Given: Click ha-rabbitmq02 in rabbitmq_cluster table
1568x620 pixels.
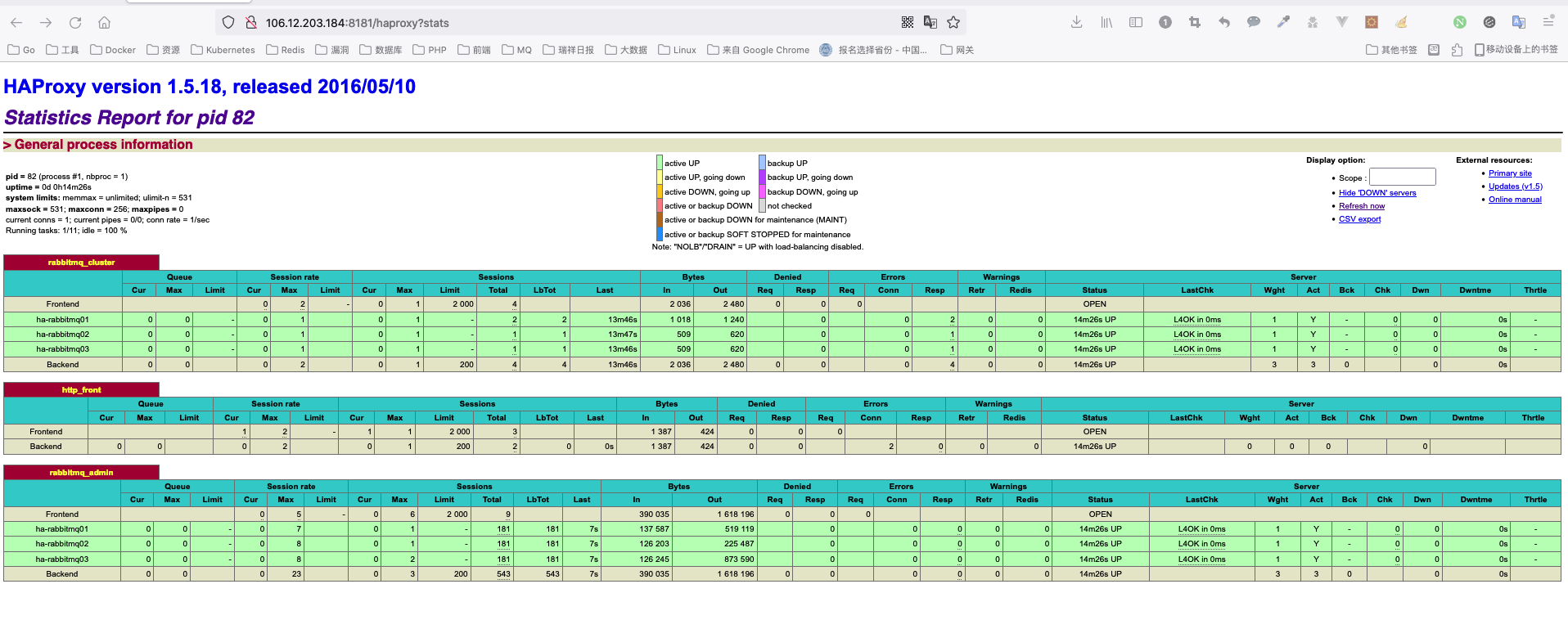Looking at the screenshot, I should [63, 335].
